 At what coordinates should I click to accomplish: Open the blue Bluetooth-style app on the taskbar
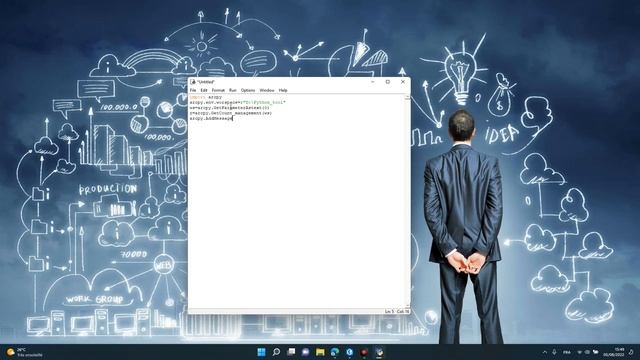coord(350,352)
